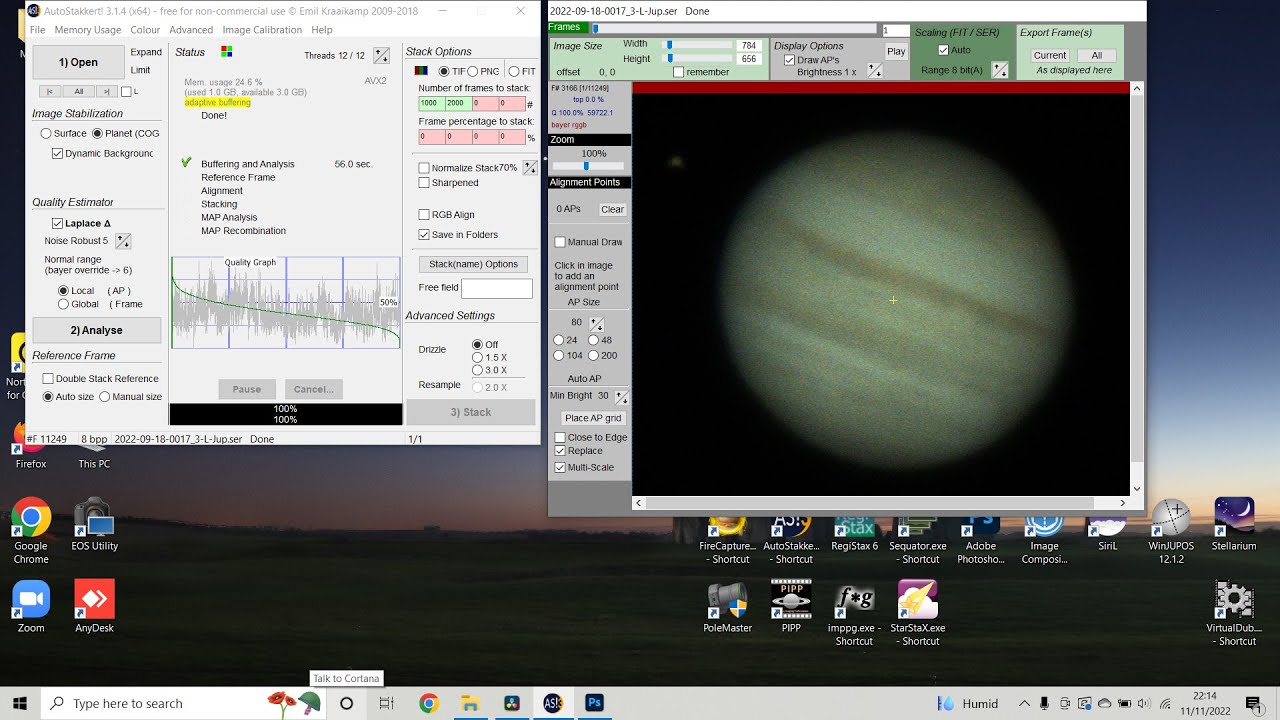Open Zoom desktop shortcut
This screenshot has height=720, width=1280.
point(31,607)
